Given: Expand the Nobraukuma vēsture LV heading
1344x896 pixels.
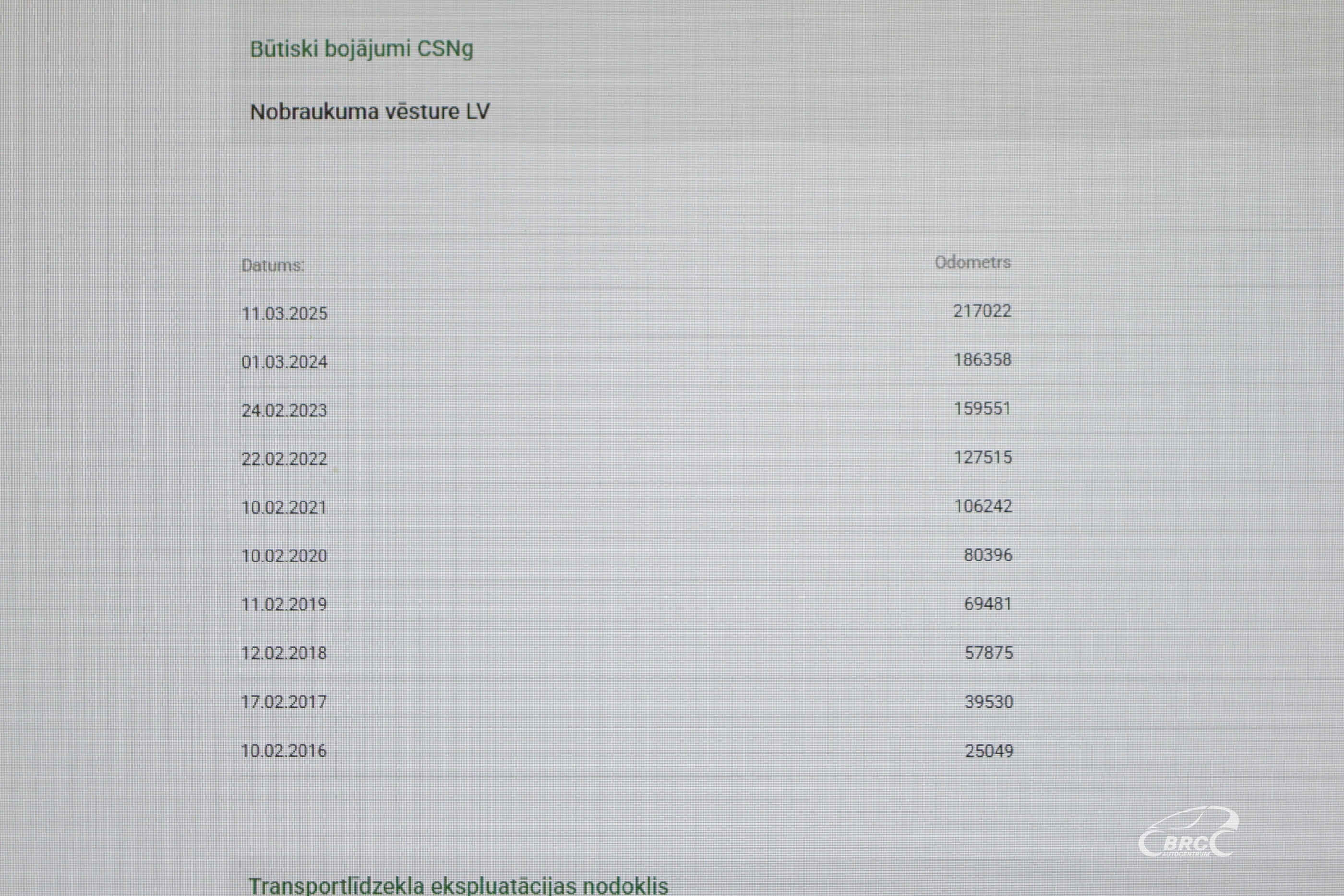Looking at the screenshot, I should [370, 111].
